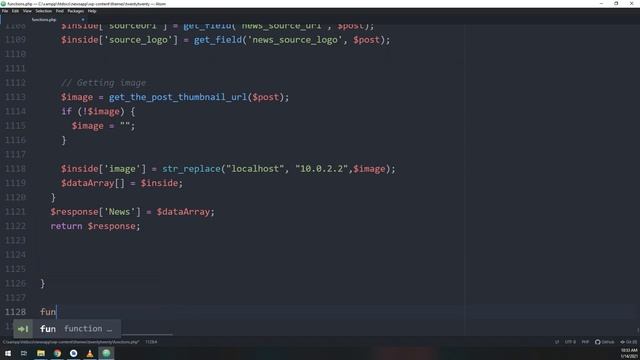Open the Find menu

click(x=60, y=11)
